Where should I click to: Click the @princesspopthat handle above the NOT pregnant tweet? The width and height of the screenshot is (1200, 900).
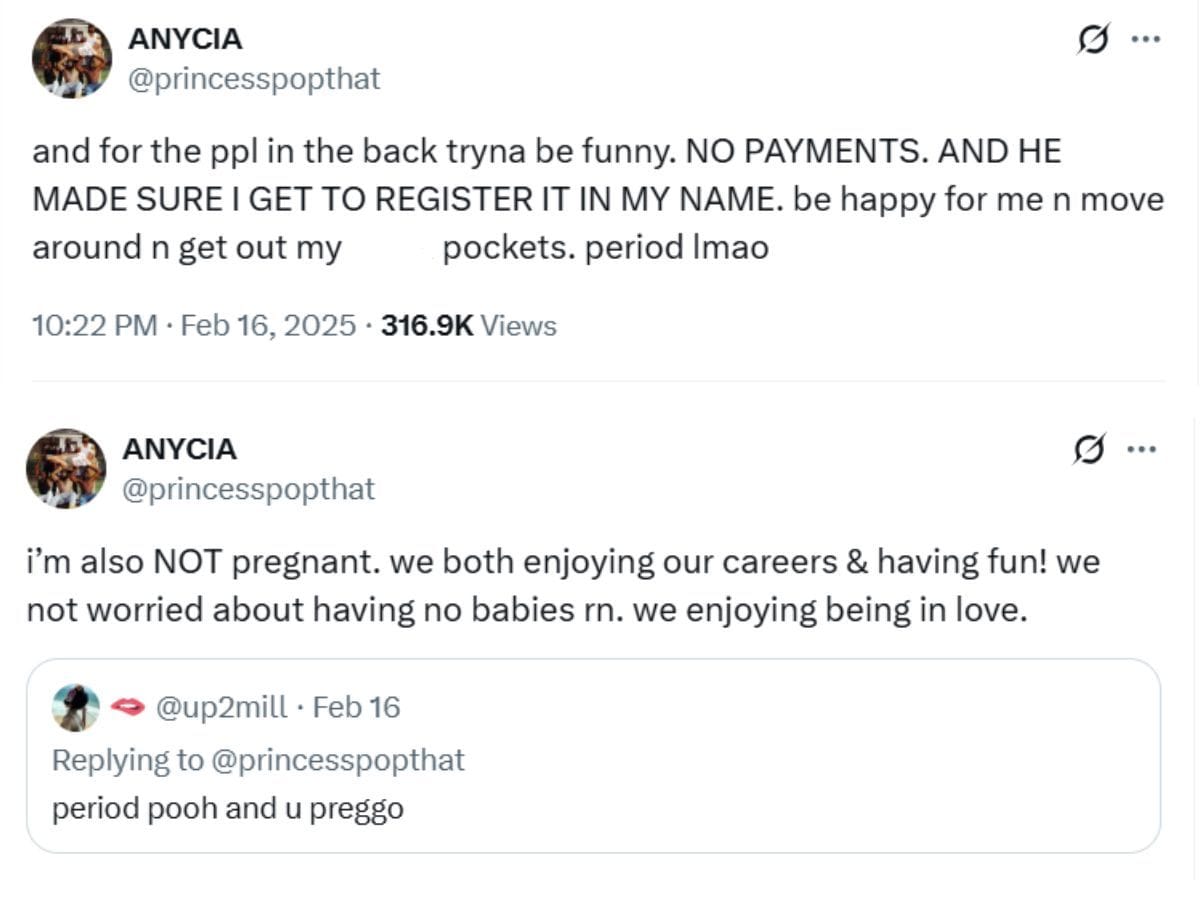(248, 489)
